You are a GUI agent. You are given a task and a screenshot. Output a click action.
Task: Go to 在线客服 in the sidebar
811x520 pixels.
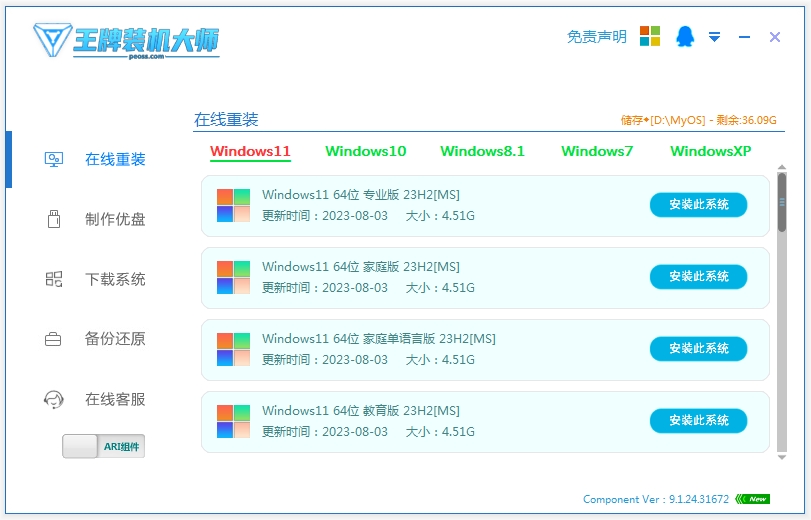coord(115,399)
